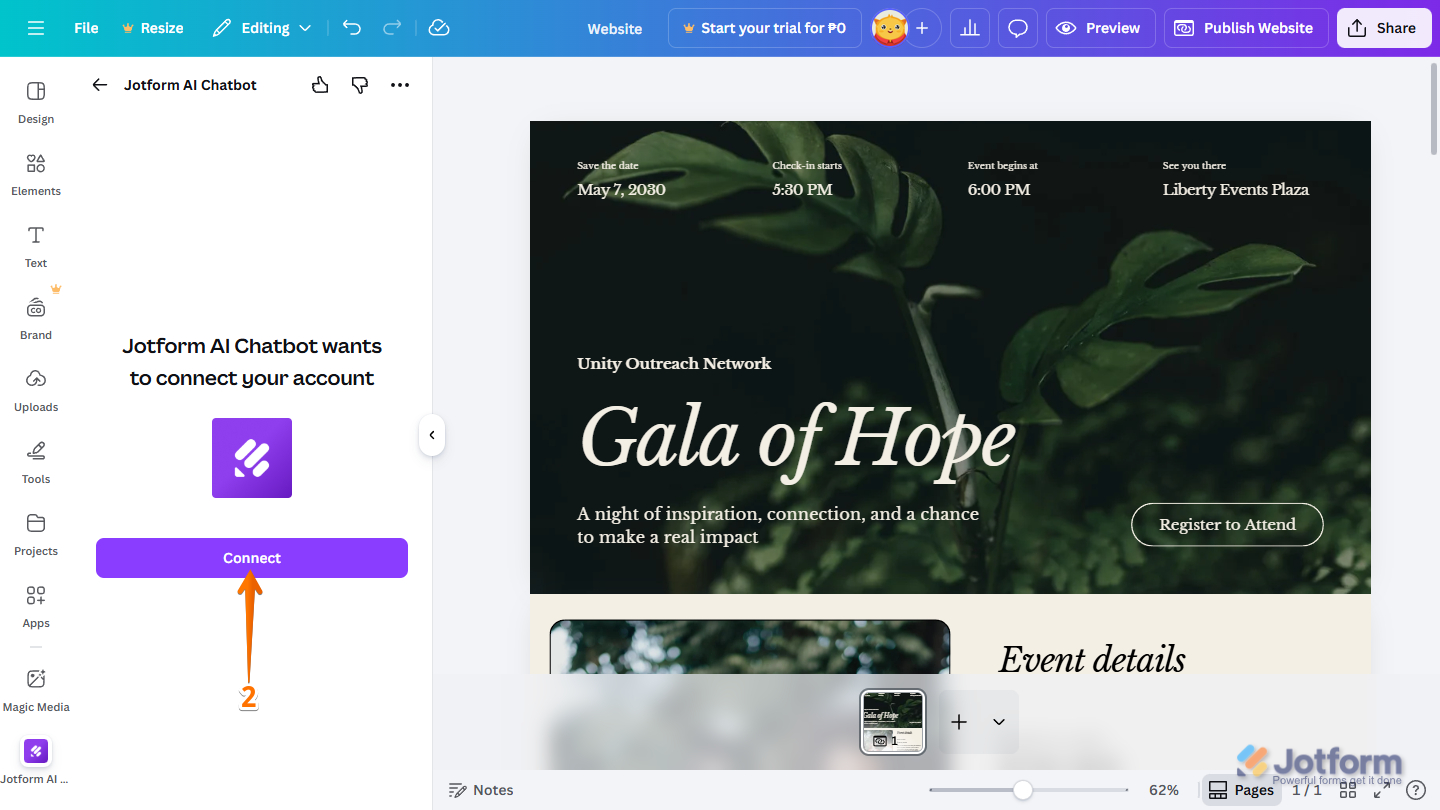Open the Uploads panel
Screen dimensions: 1440x810
[x=35, y=390]
